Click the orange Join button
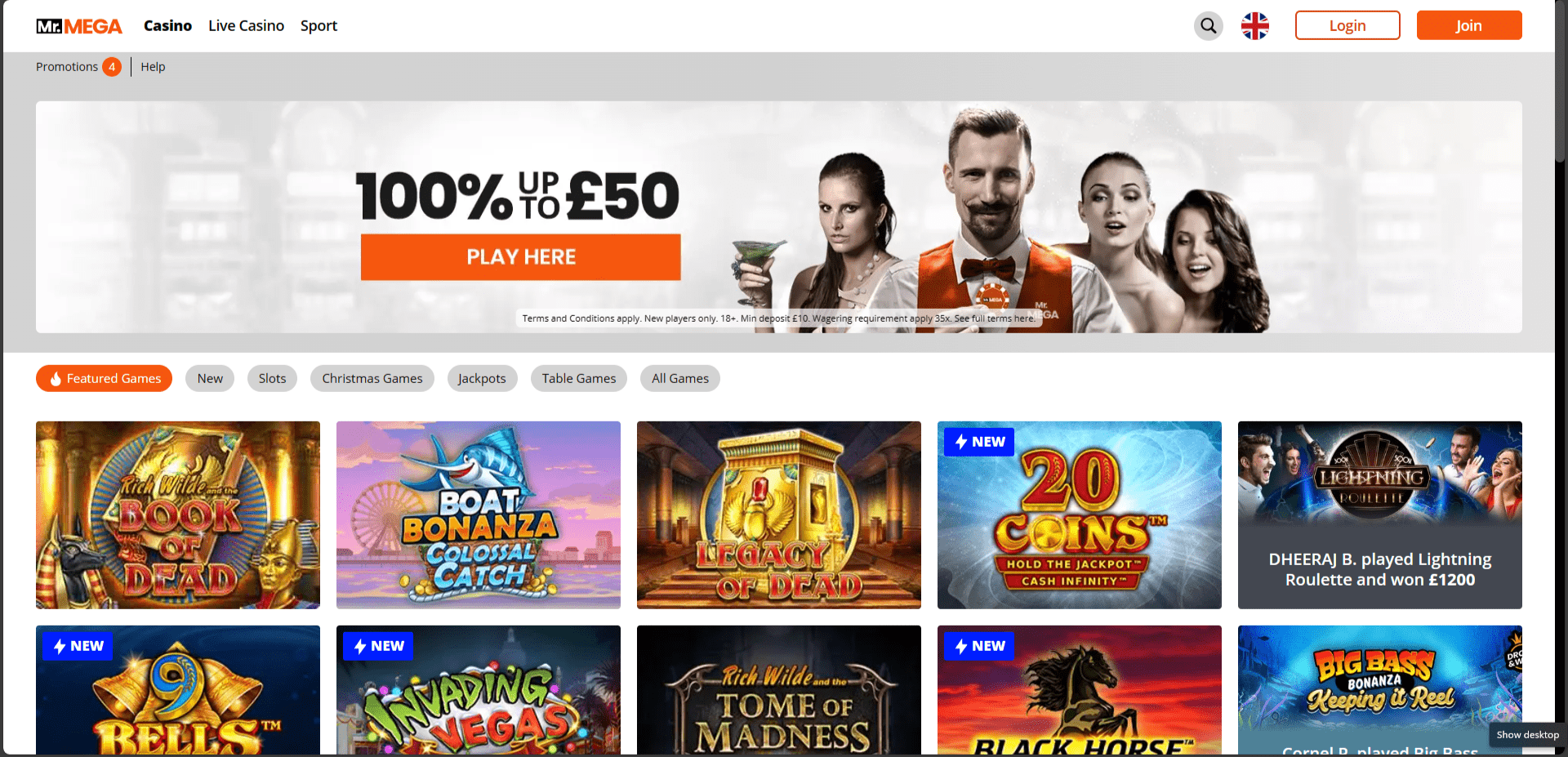Screen dimensions: 1568x757 1469,25
